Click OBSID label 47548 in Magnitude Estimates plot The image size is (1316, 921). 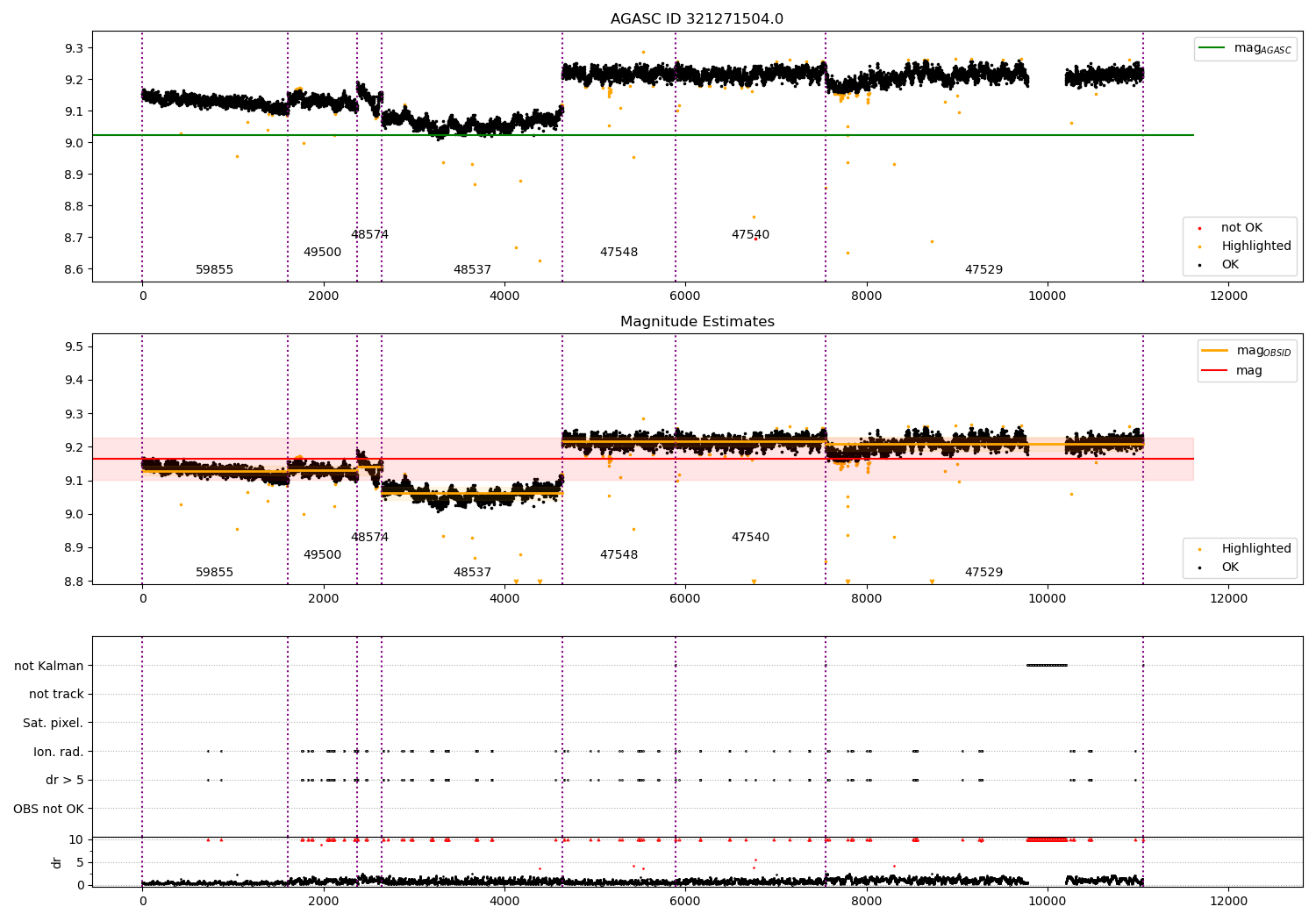[x=619, y=555]
